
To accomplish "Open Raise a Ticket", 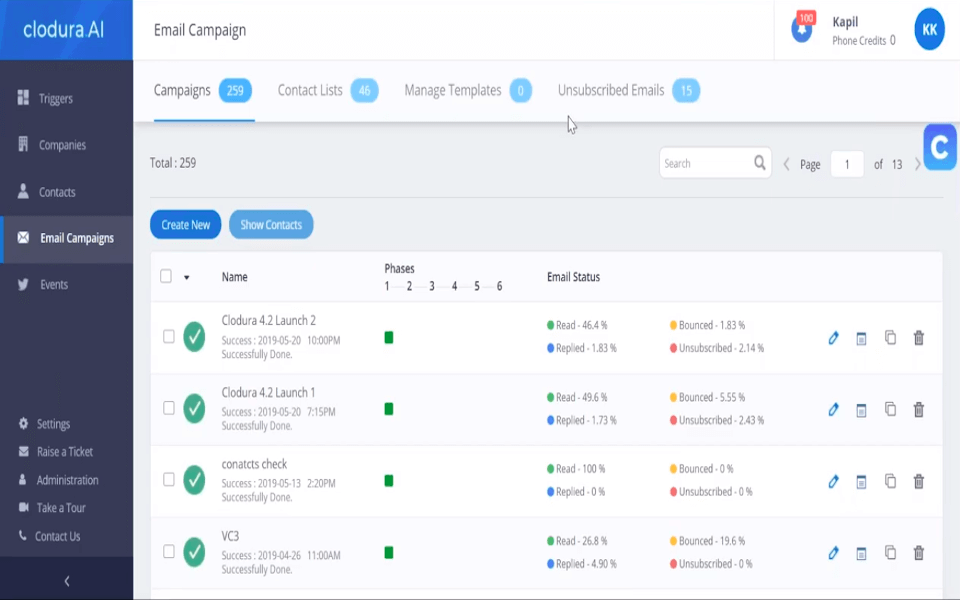I will pyautogui.click(x=56, y=452).
